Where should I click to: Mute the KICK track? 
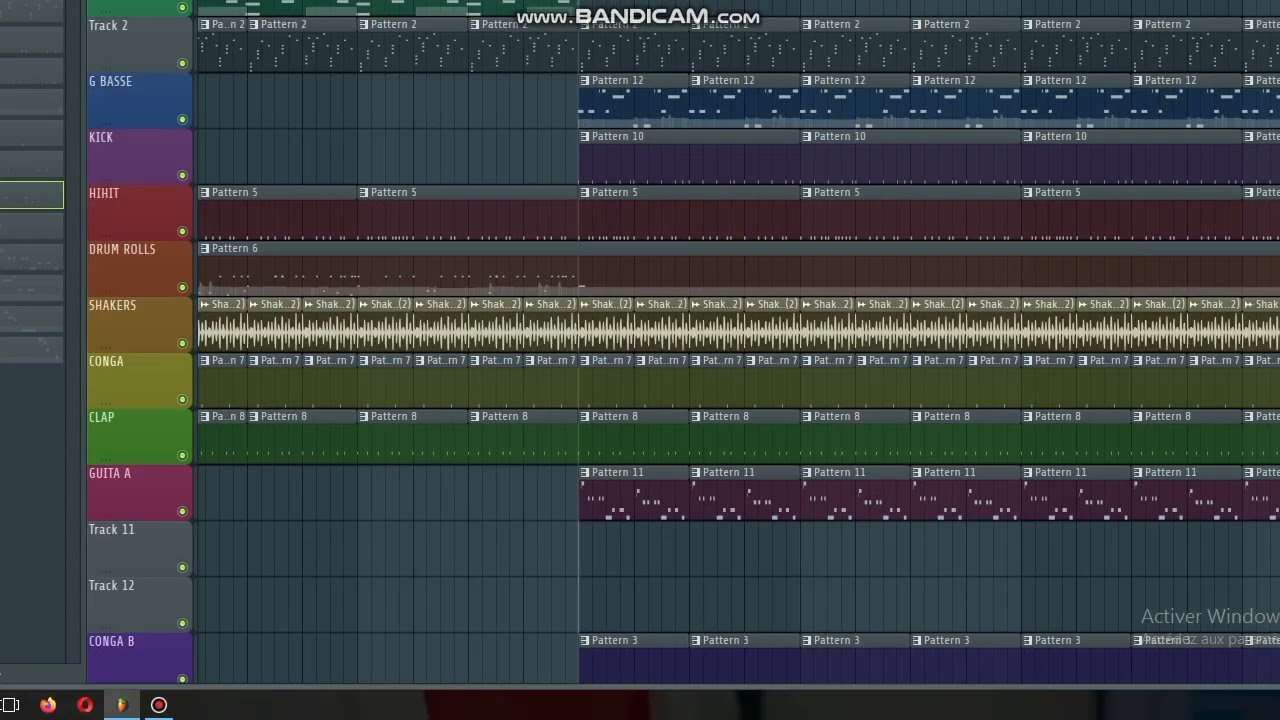(182, 176)
